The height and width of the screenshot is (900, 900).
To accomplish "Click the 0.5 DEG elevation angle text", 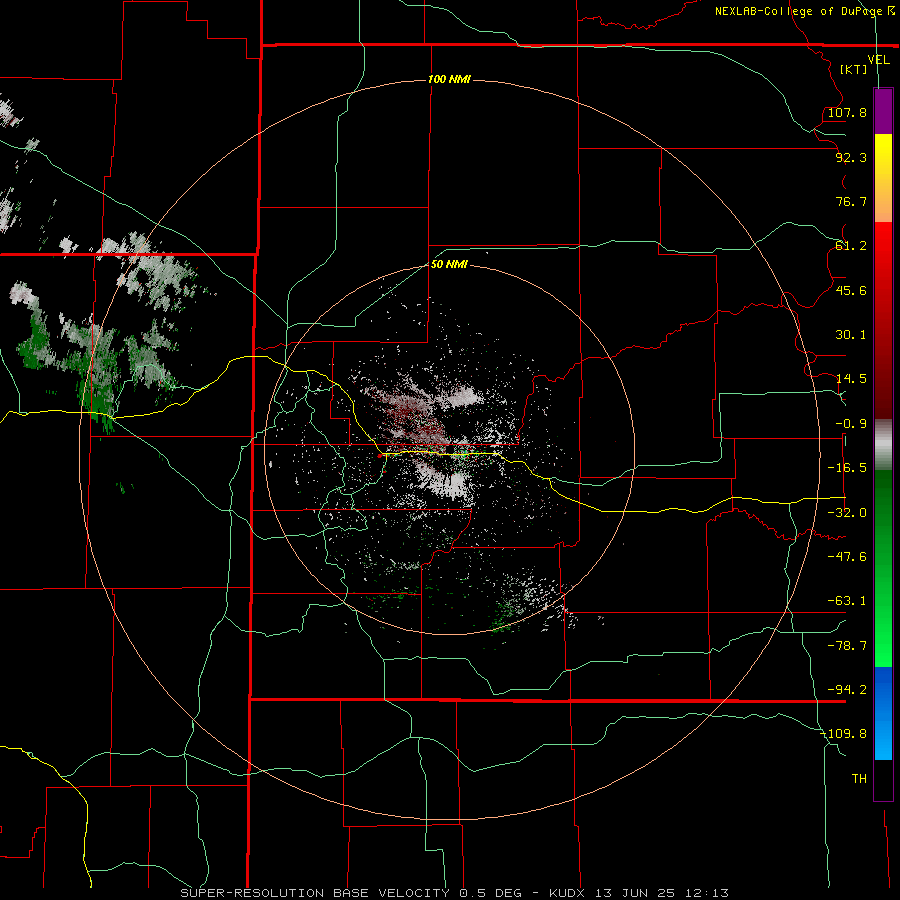I will tap(490, 893).
